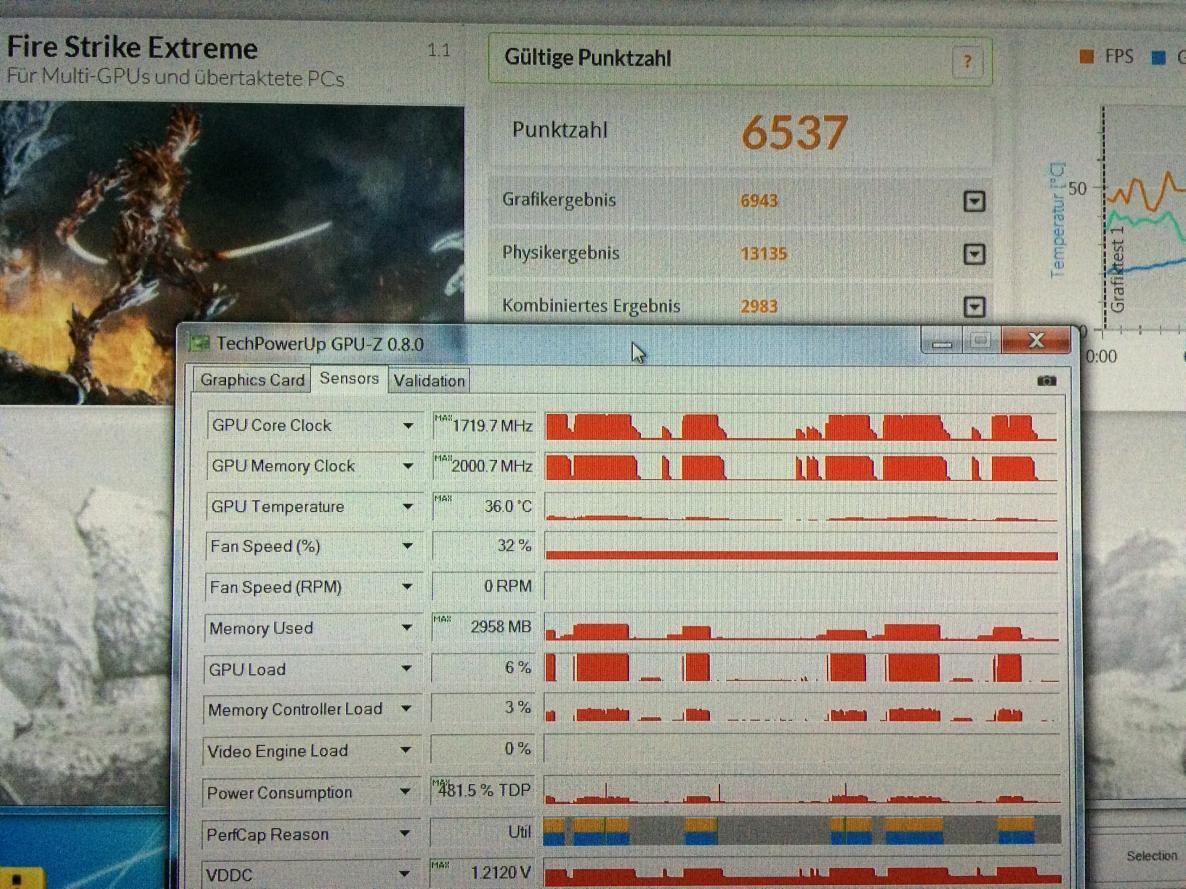The height and width of the screenshot is (889, 1186).
Task: Click the GPU Load history graph
Action: pos(801,667)
